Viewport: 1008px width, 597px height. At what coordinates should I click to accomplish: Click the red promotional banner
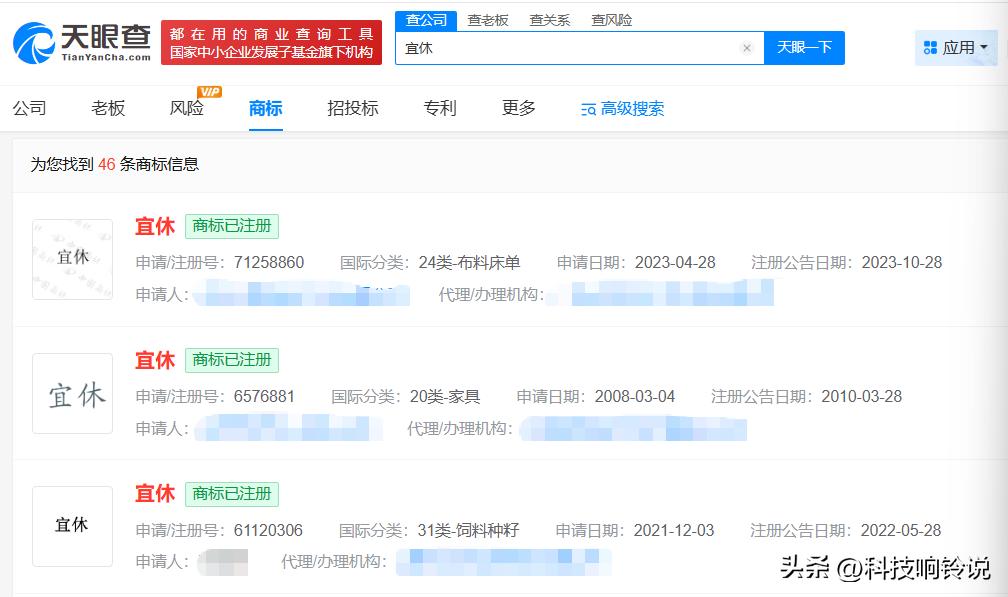tap(271, 42)
